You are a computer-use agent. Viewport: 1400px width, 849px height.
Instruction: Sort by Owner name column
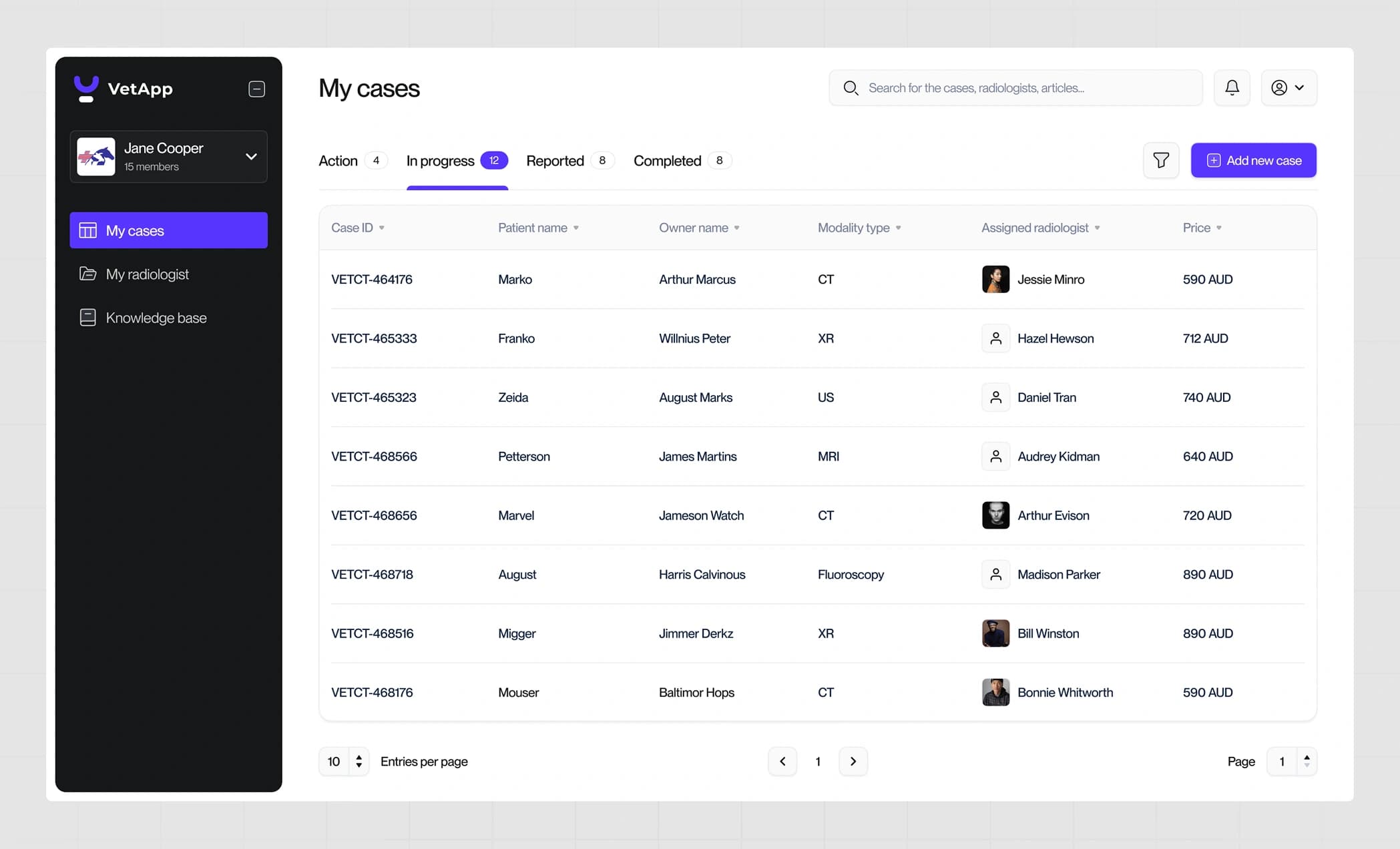click(699, 228)
